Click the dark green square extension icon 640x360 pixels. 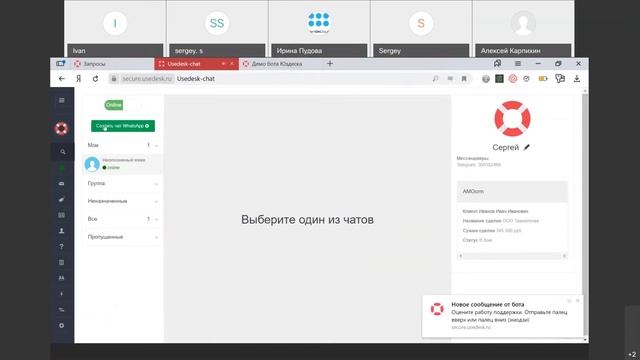(x=499, y=79)
